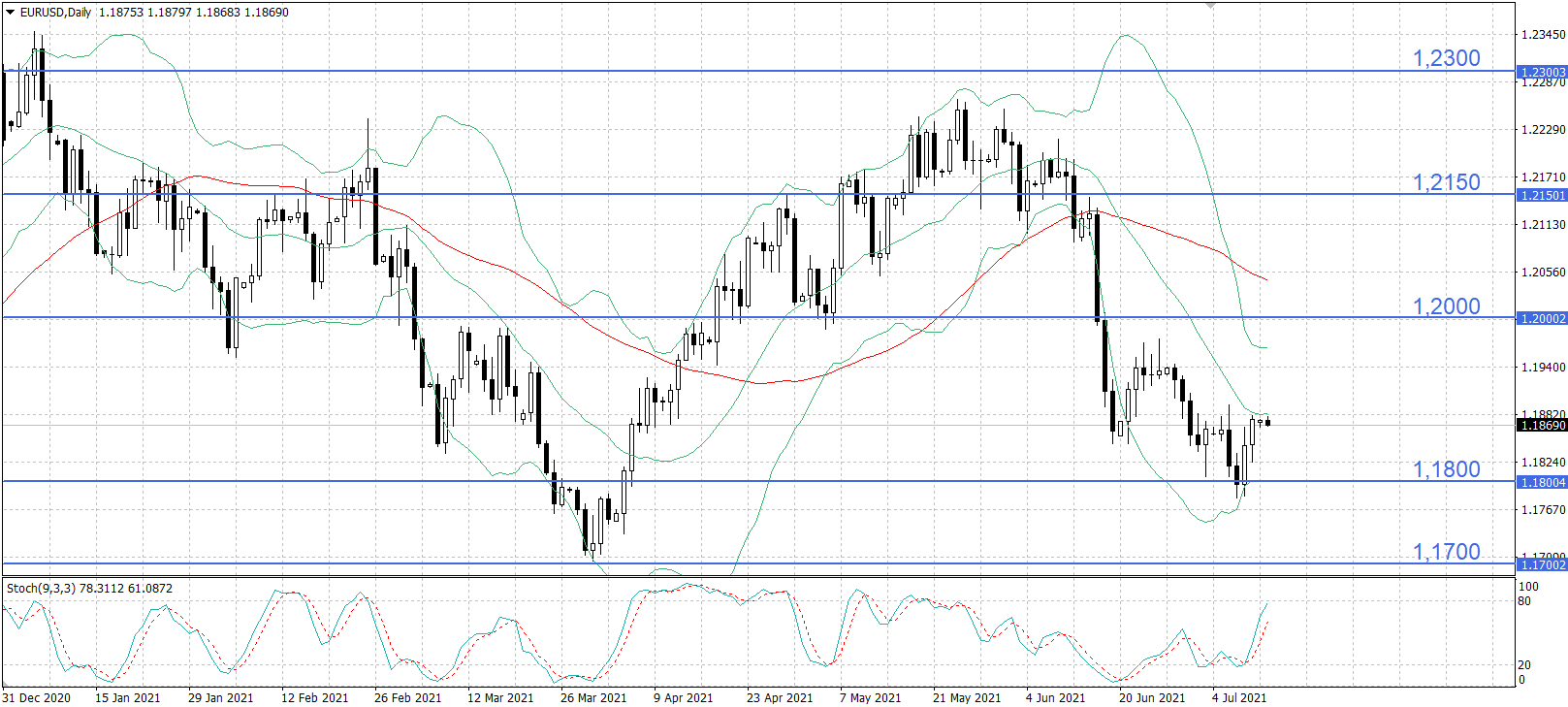
Task: Click the 20 level on Stochastic scale
Action: coord(1524,665)
